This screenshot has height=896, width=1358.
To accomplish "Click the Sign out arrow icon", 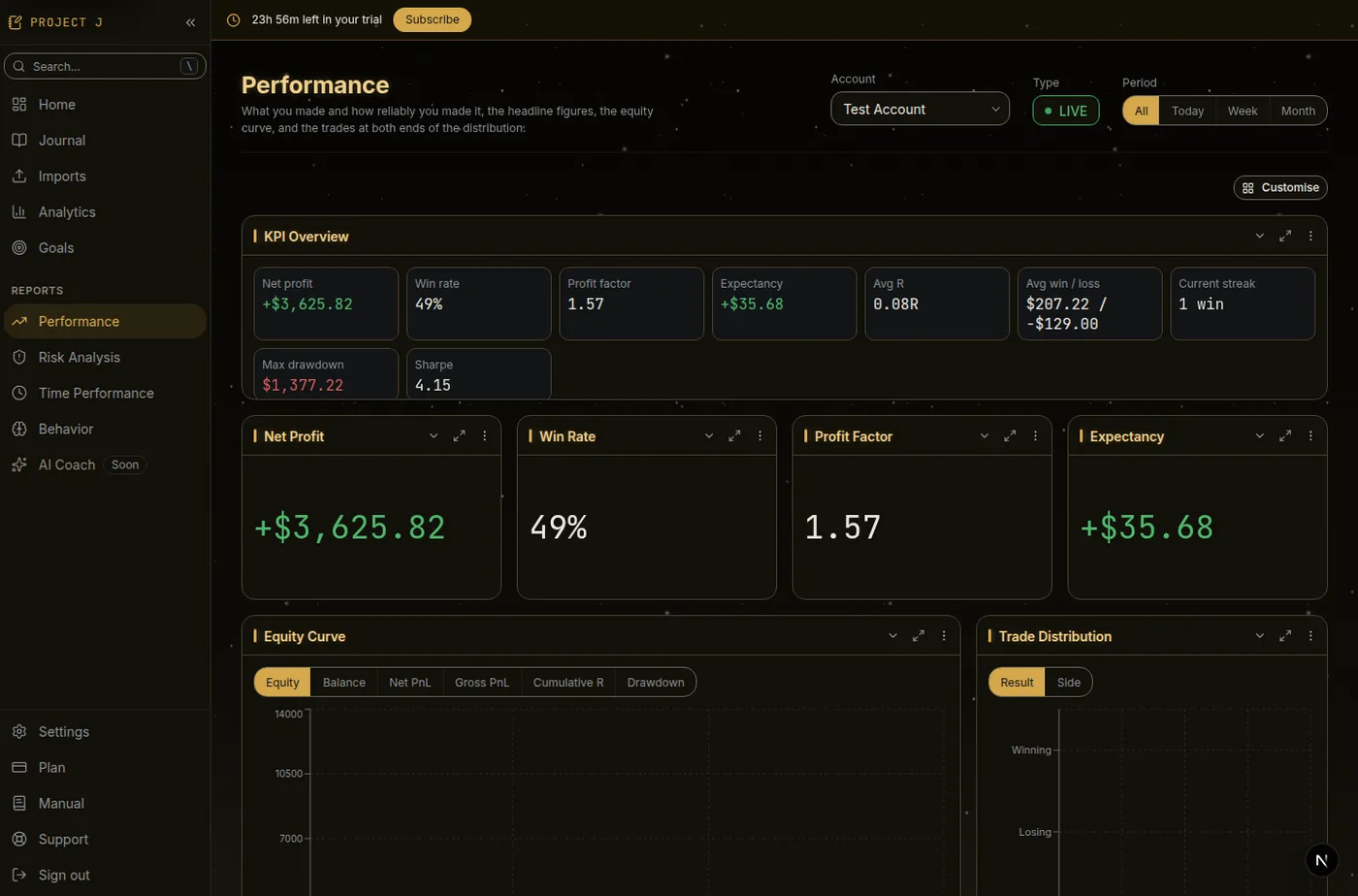I will point(19,876).
